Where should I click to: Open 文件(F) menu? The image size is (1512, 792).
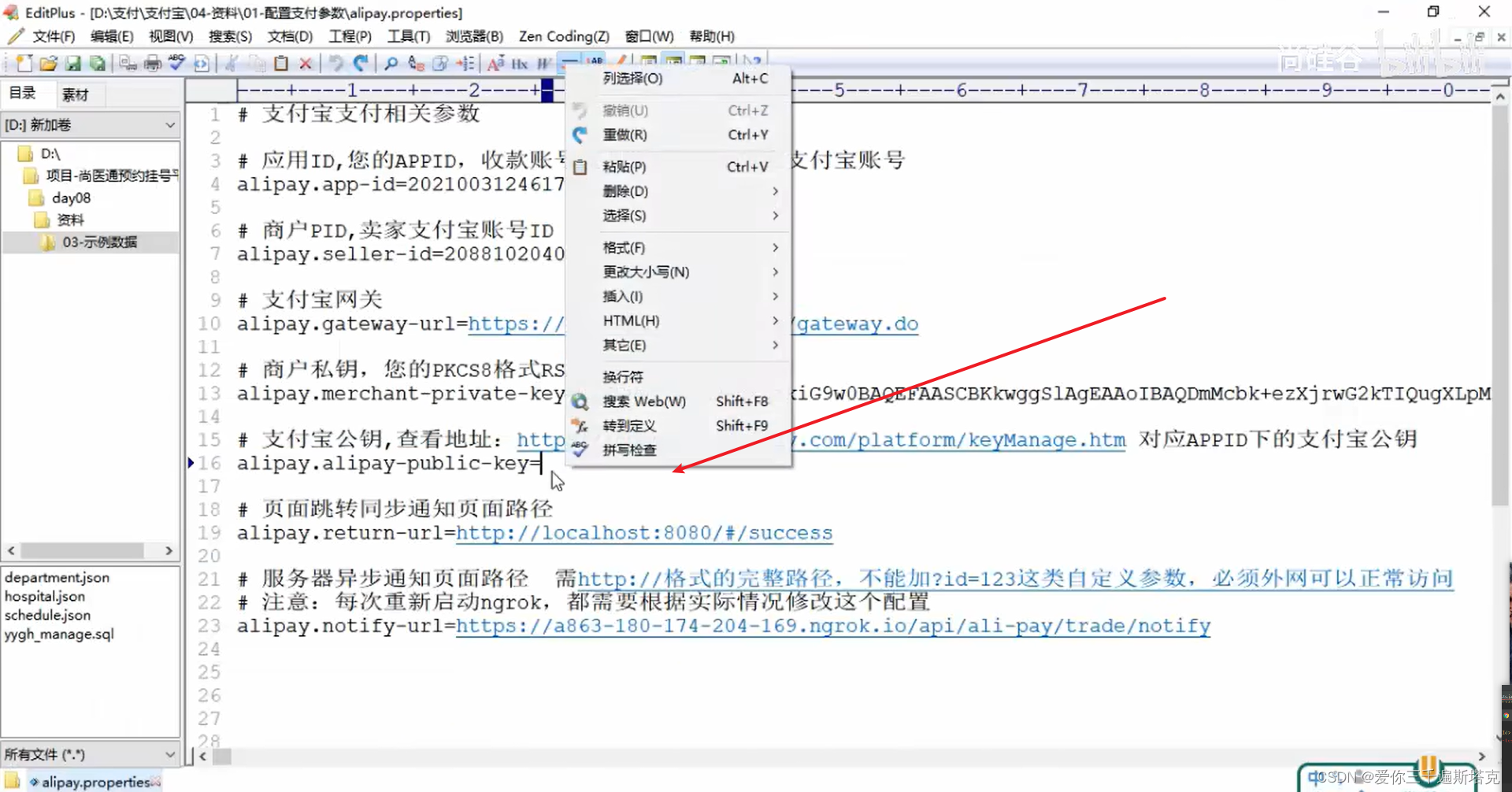point(54,36)
